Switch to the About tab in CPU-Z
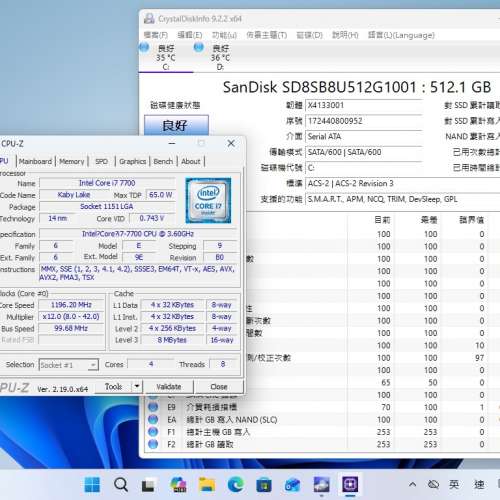Viewport: 500px width, 500px height. pos(191,161)
